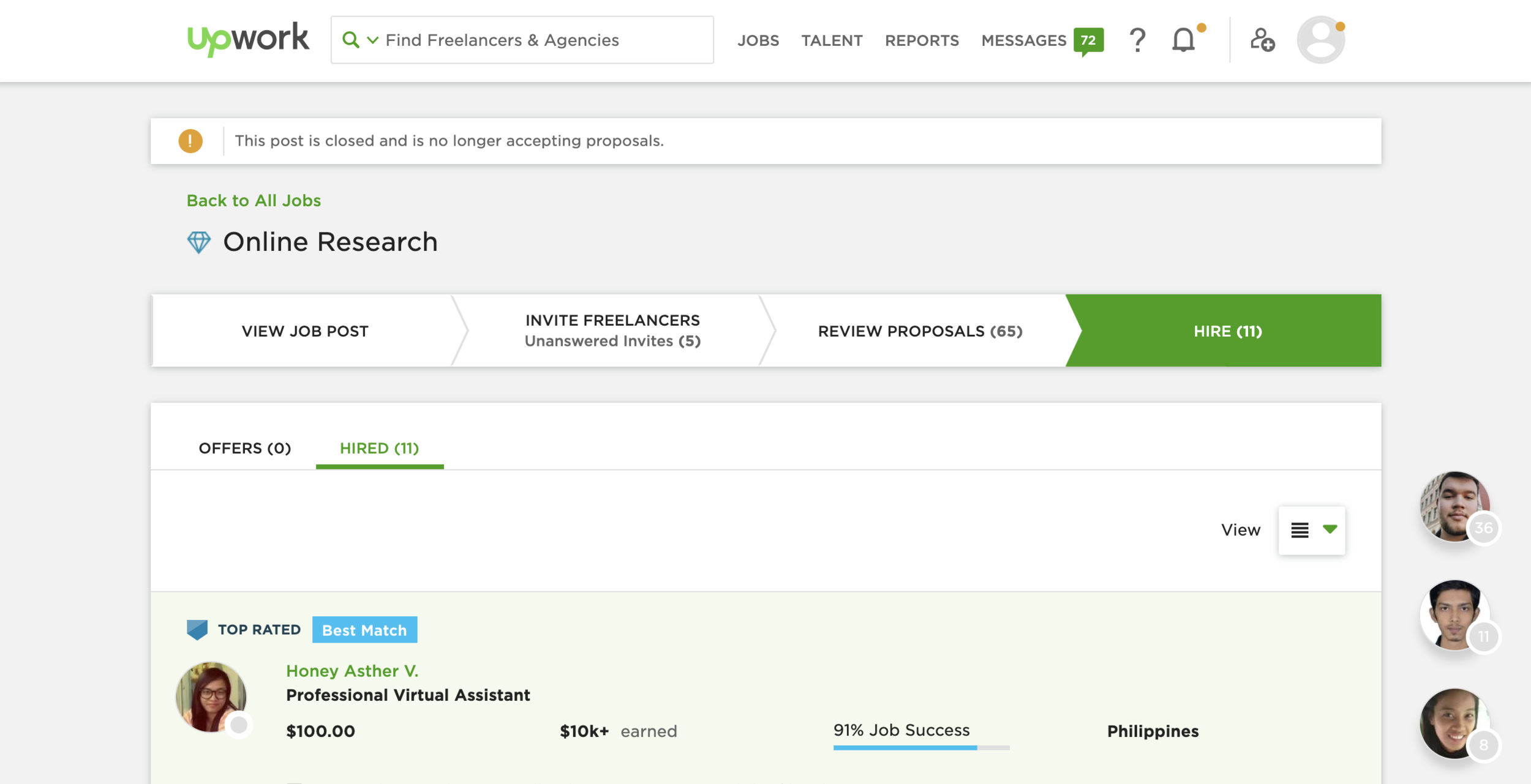This screenshot has height=784, width=1531.
Task: Open the Talent menu
Action: [x=832, y=40]
